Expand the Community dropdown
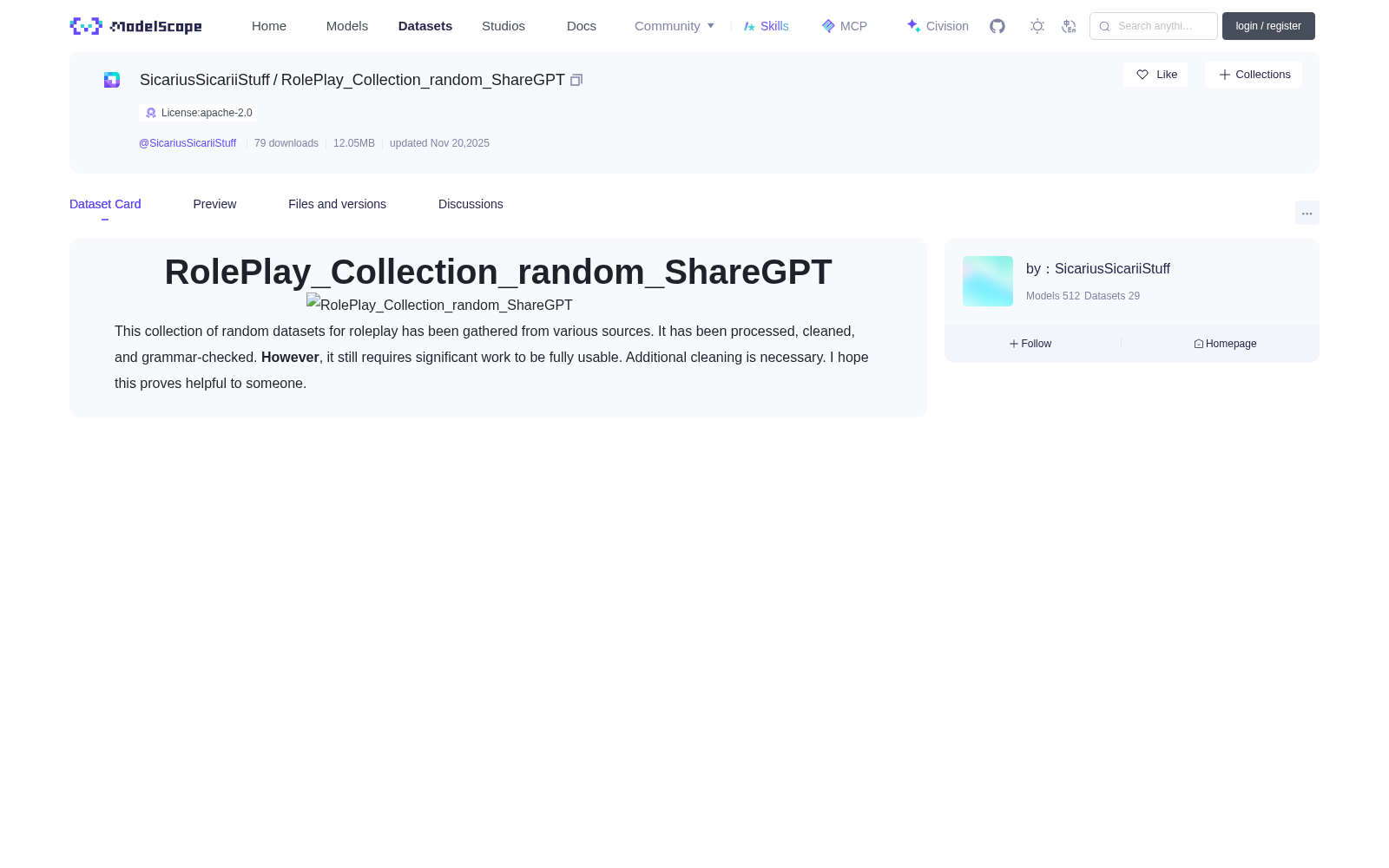This screenshot has height=868, width=1389. coord(675,26)
